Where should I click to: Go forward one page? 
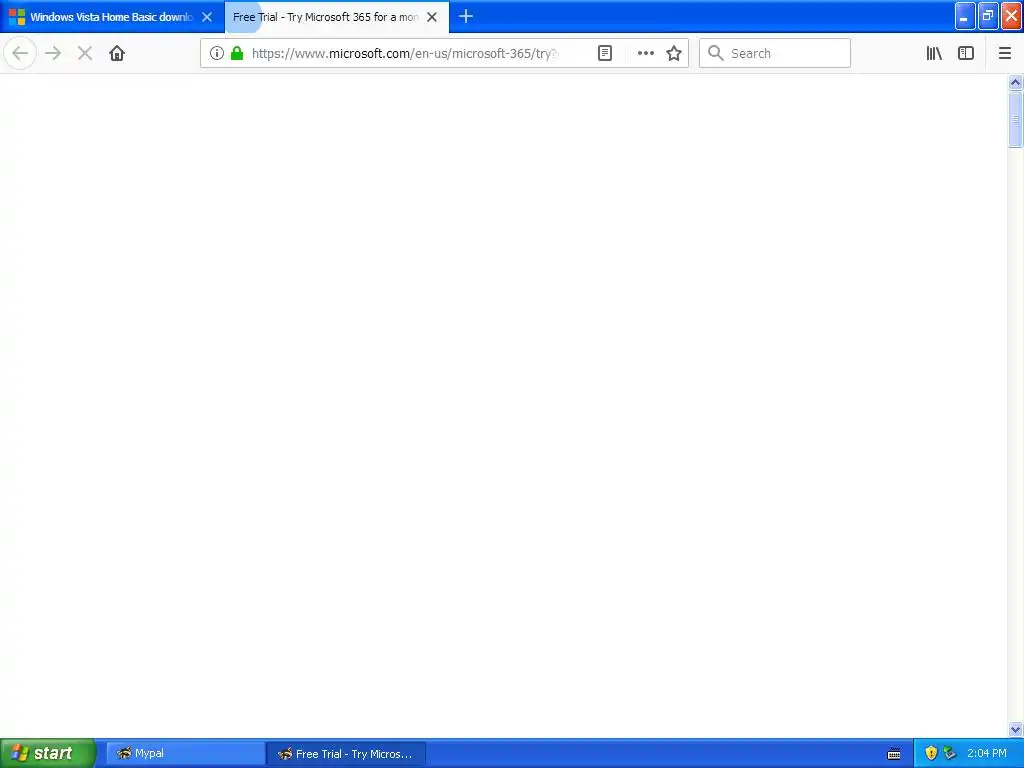pyautogui.click(x=53, y=53)
